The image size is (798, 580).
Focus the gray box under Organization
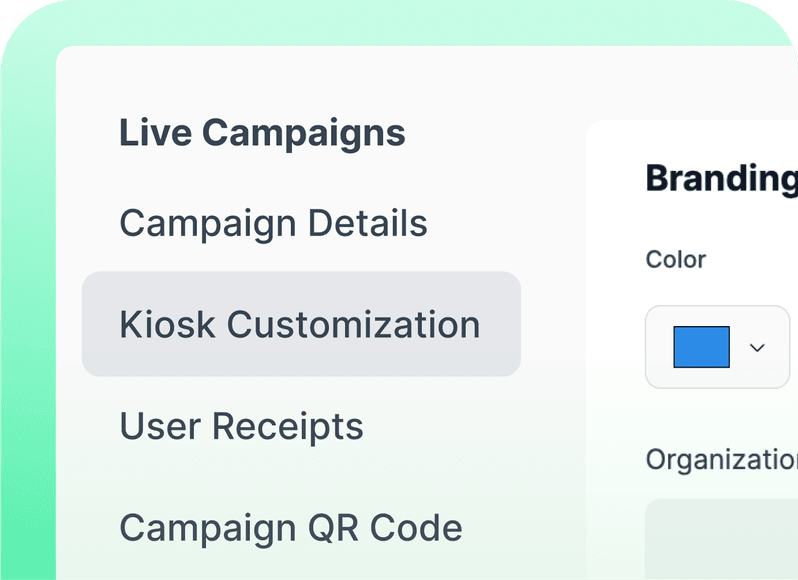722,539
